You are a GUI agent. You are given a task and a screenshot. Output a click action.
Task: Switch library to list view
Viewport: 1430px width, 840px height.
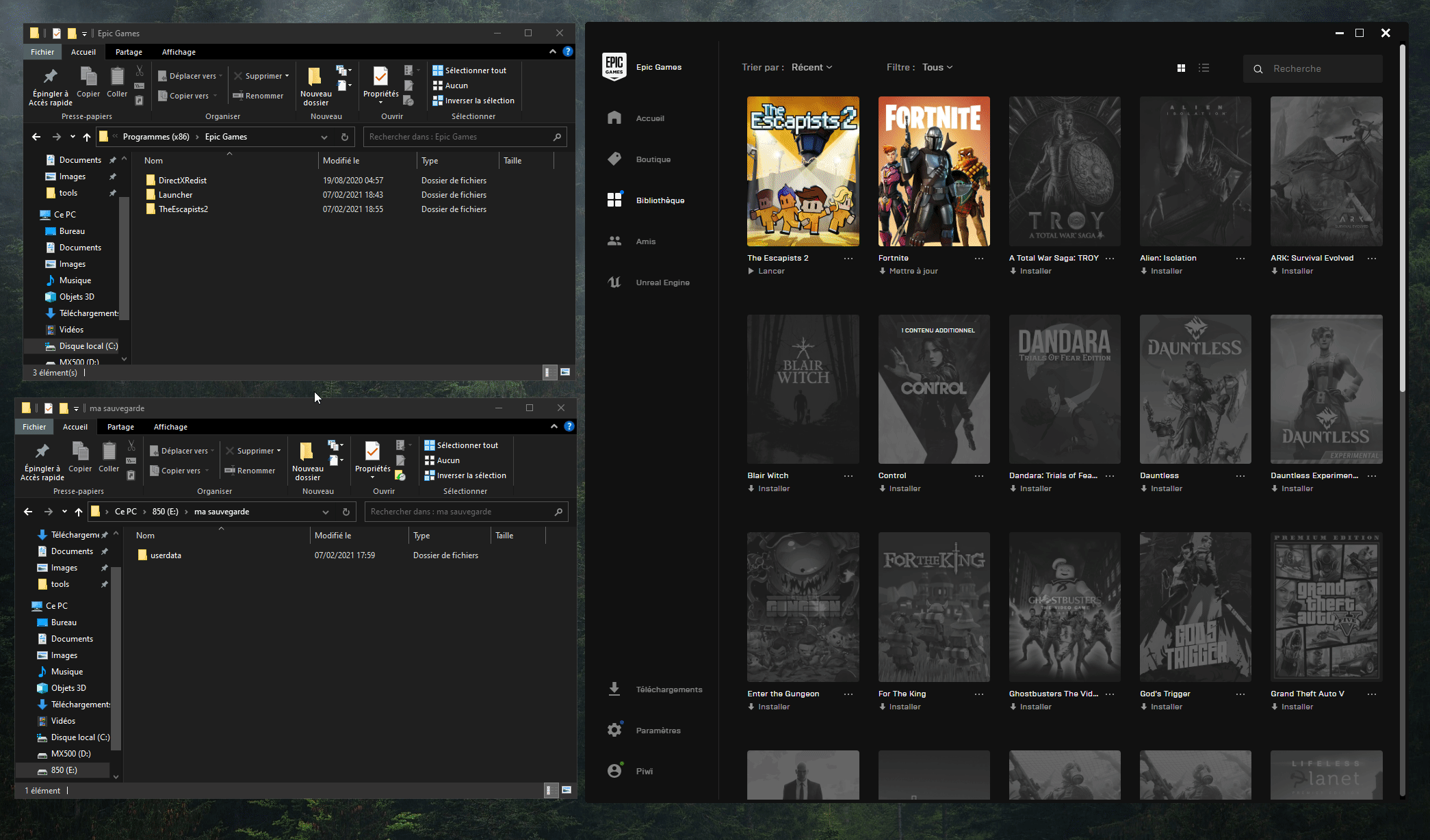tap(1204, 68)
